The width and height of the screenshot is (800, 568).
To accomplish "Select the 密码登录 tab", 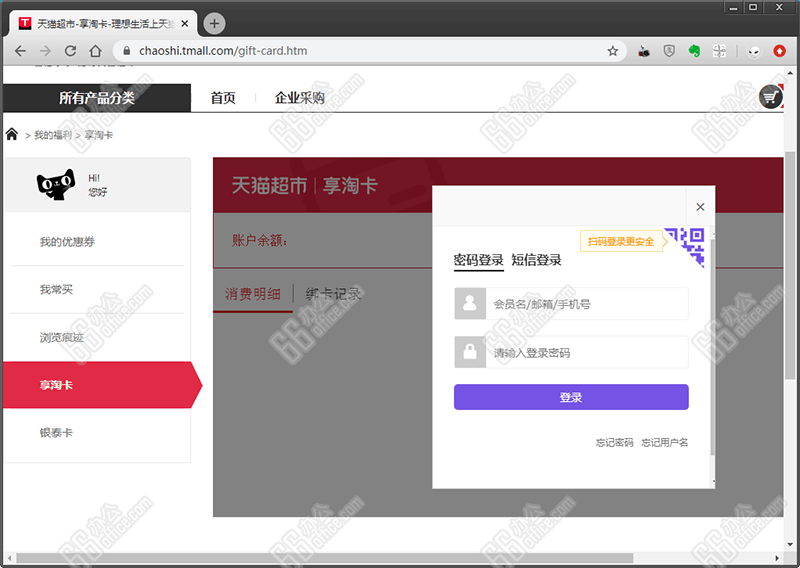I will coord(479,260).
